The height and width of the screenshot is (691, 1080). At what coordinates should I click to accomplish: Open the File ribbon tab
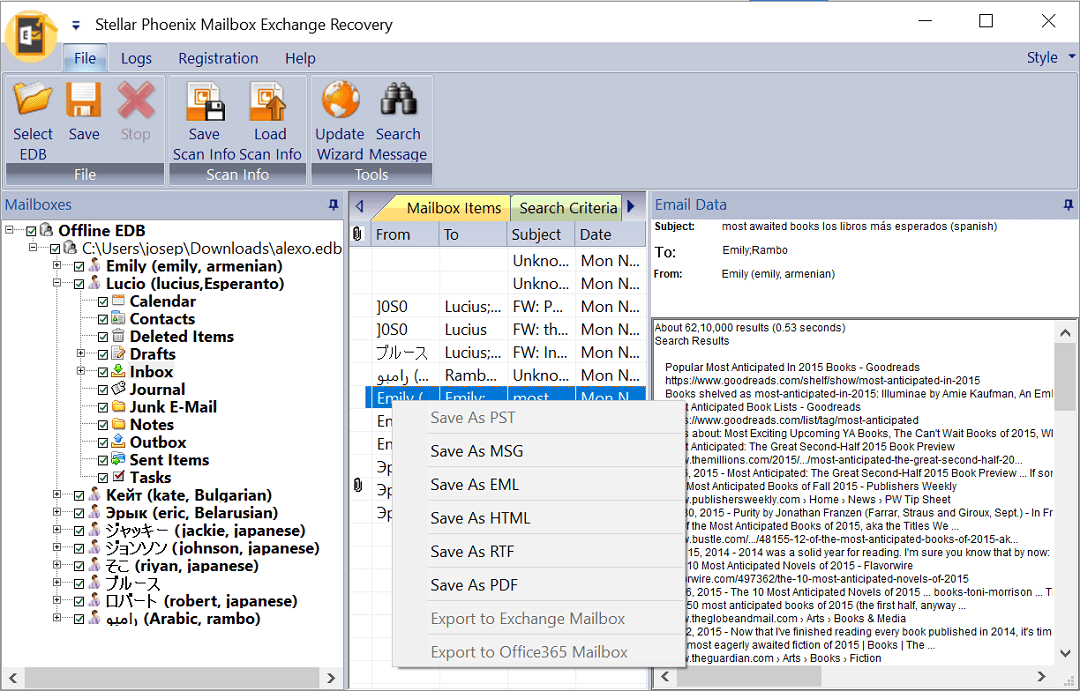point(85,58)
